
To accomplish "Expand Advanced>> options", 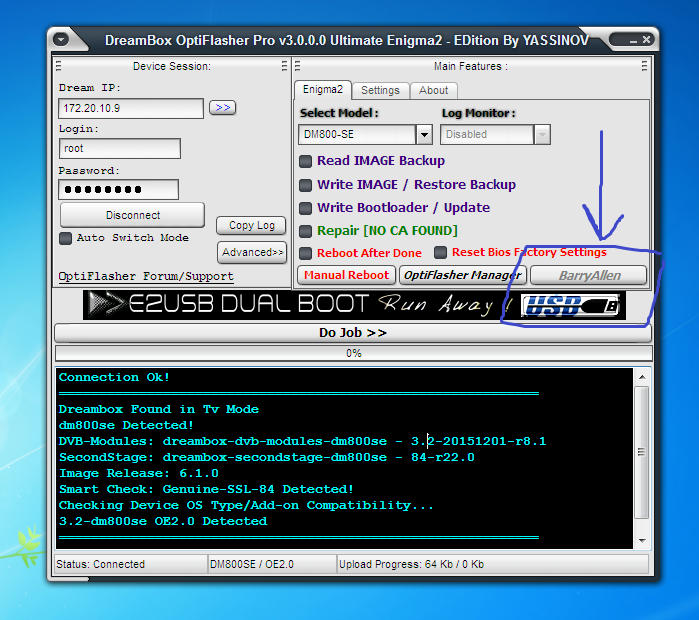I will (x=252, y=252).
